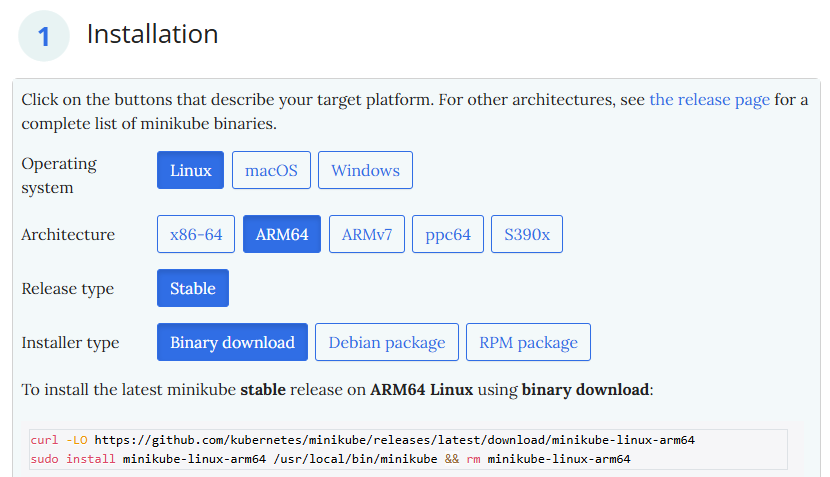Click the Installation heading

(152, 34)
